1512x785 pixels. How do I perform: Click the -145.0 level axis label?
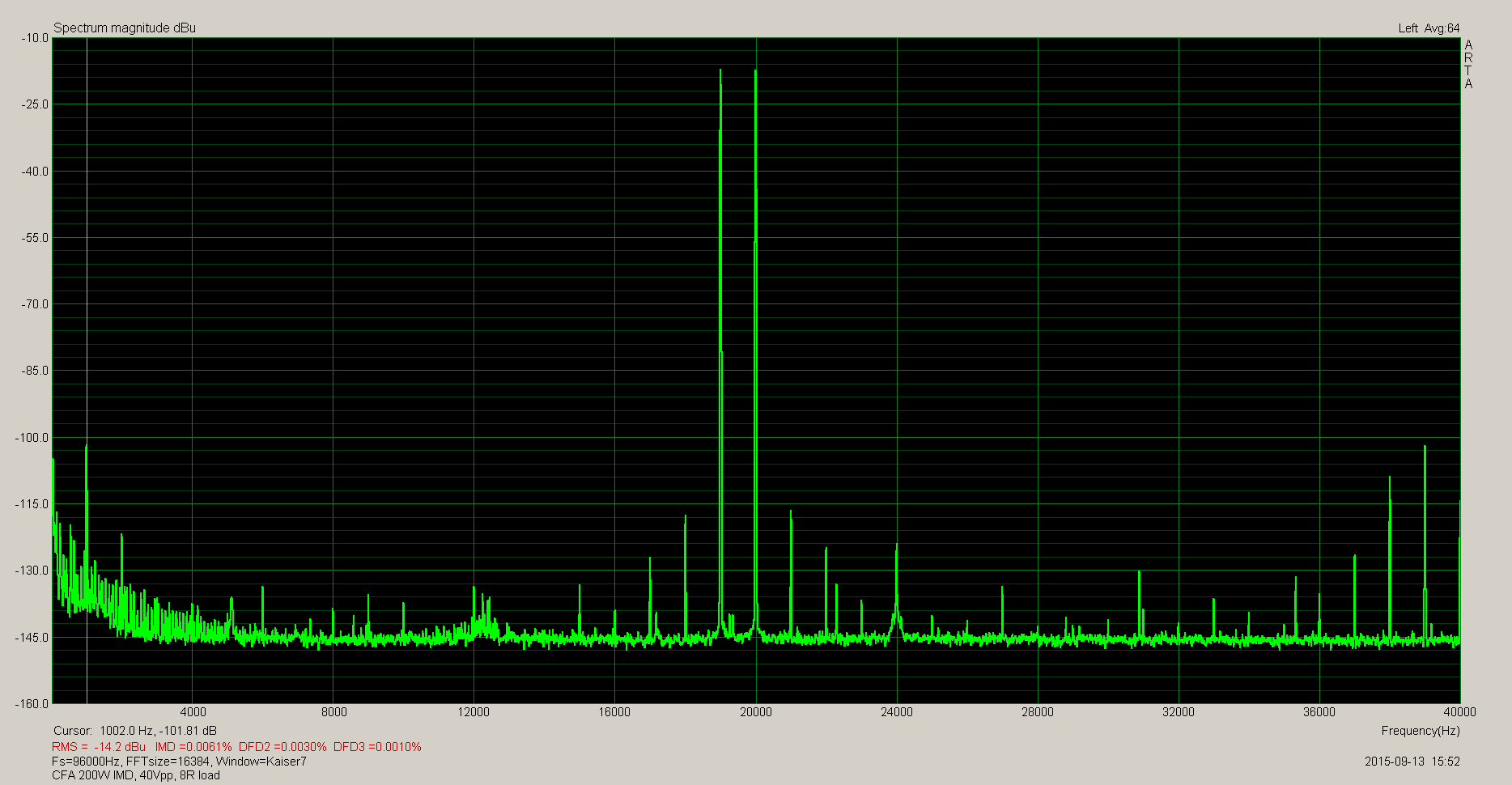click(32, 638)
